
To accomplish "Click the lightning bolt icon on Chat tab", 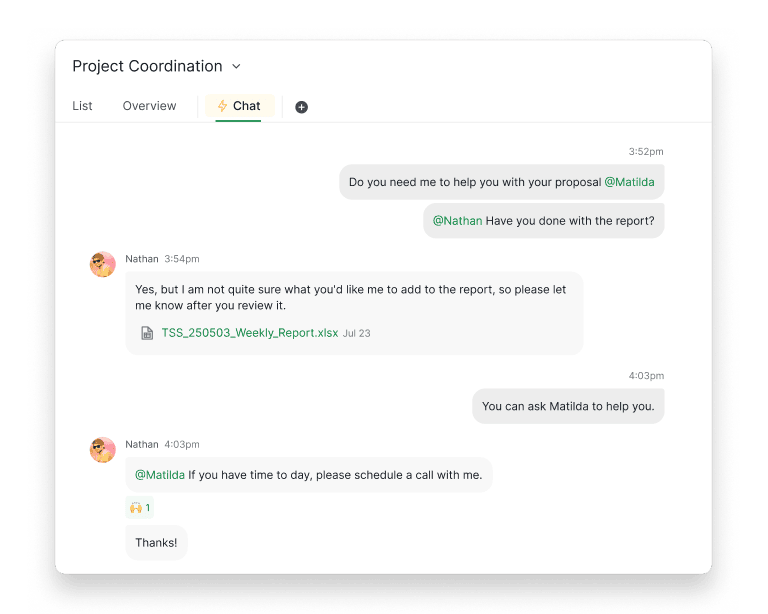I will tap(222, 106).
